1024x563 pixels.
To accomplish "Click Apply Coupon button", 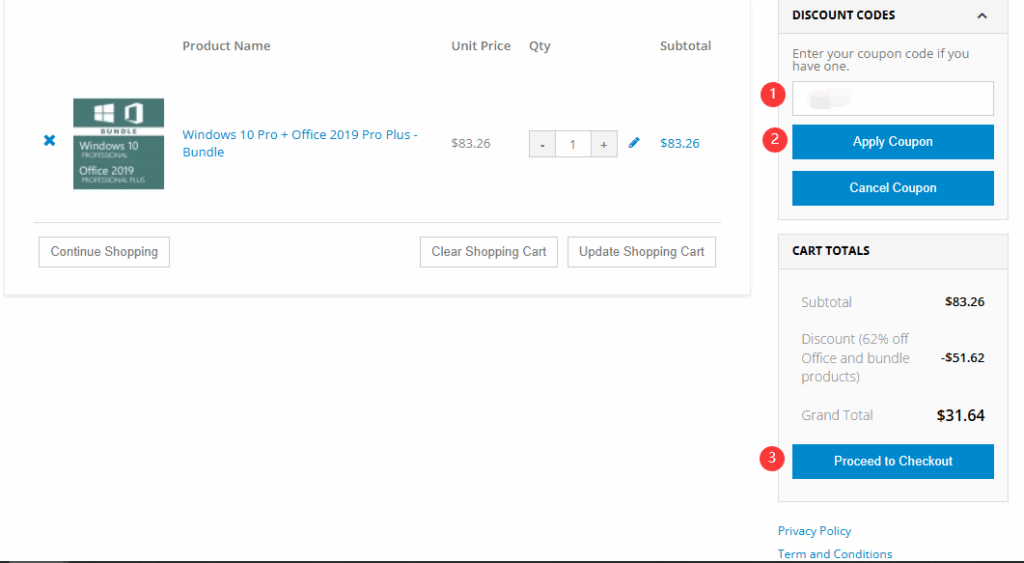I will [x=893, y=142].
